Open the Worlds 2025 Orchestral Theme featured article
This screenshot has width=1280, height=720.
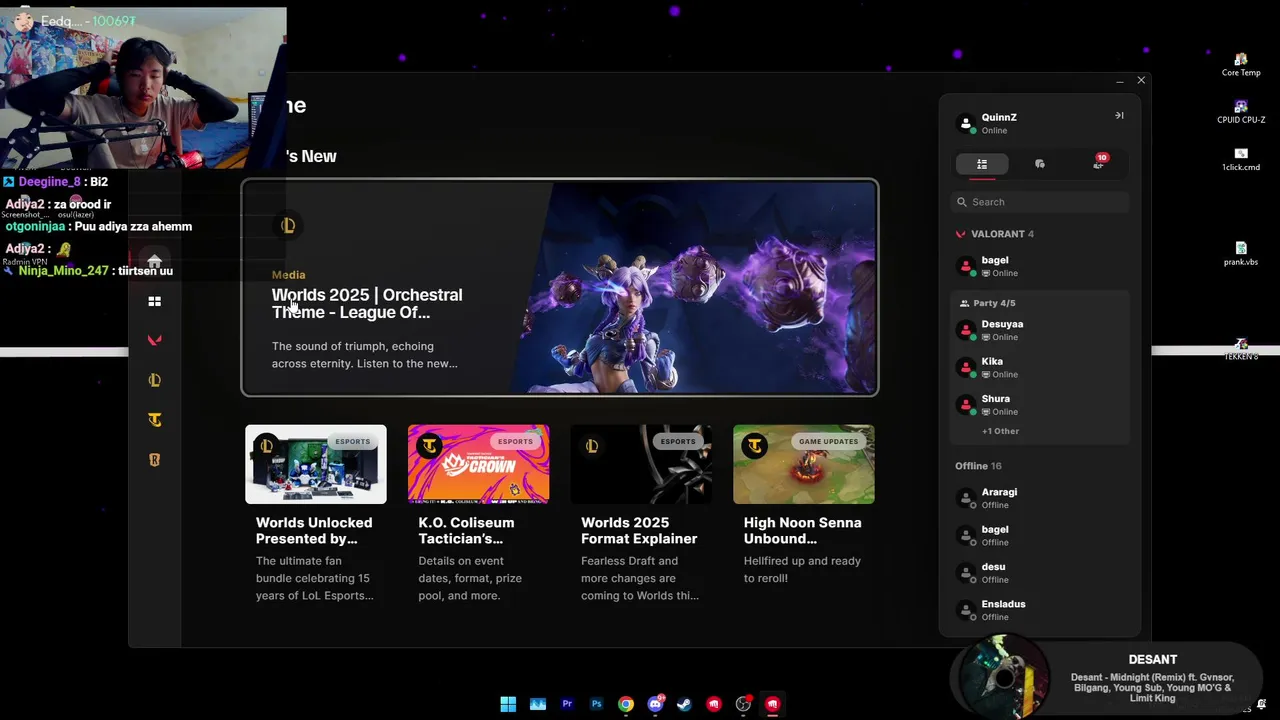point(560,288)
